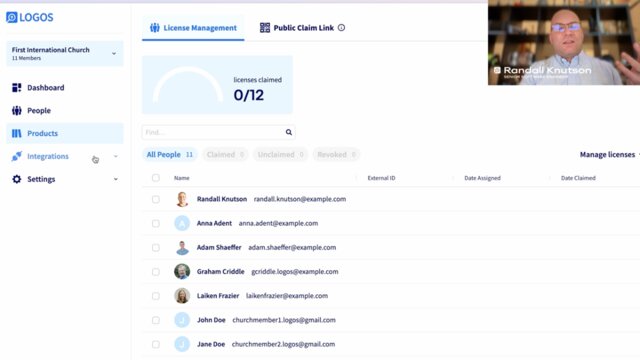The width and height of the screenshot is (640, 360).
Task: Click the Settings gear icon
Action: [17, 179]
